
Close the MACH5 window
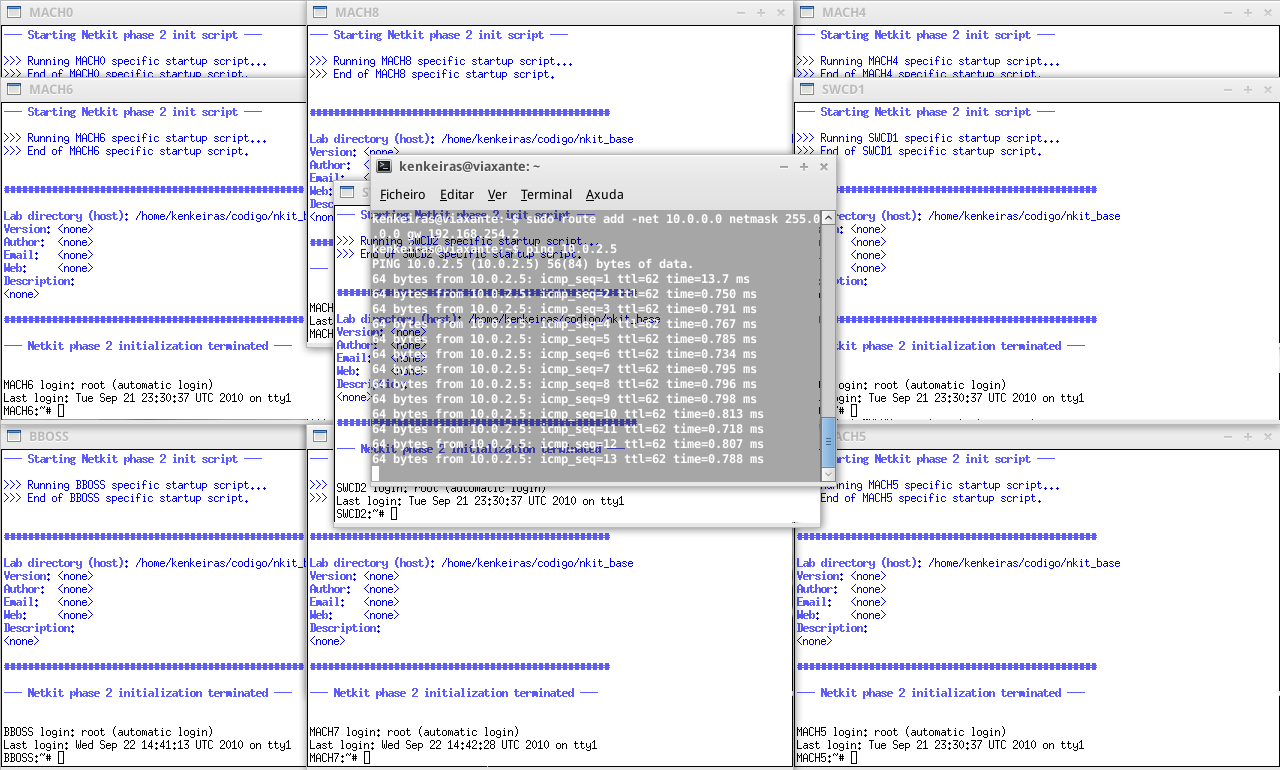pyautogui.click(x=1268, y=436)
